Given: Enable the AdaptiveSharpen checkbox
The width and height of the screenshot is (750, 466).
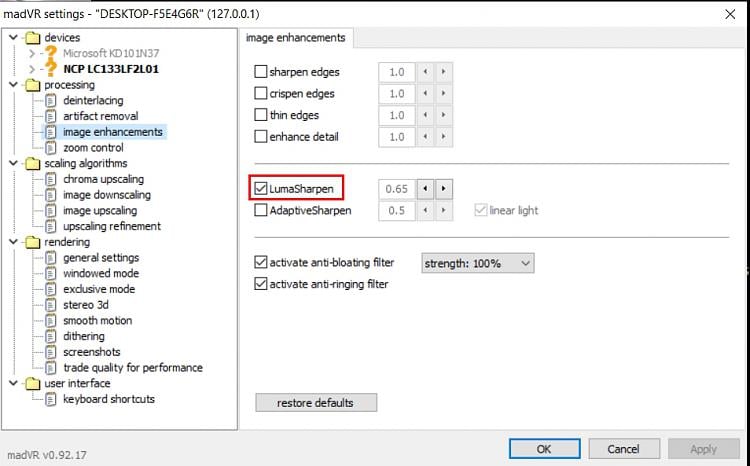Looking at the screenshot, I should click(261, 210).
